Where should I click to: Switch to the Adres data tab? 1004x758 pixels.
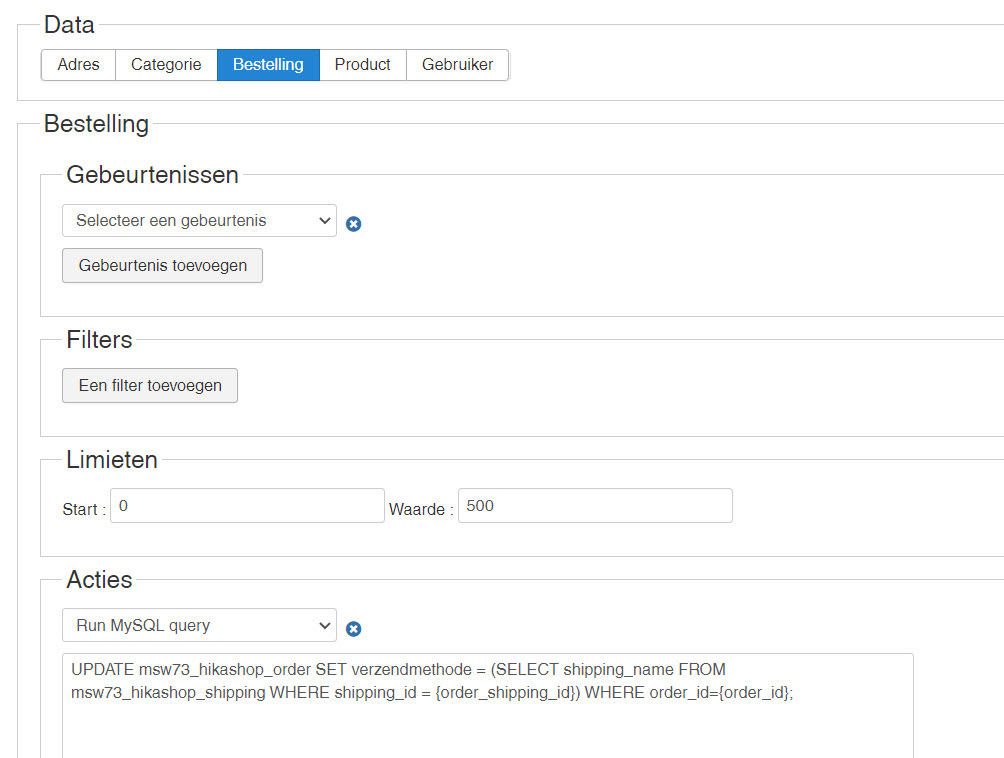click(79, 65)
